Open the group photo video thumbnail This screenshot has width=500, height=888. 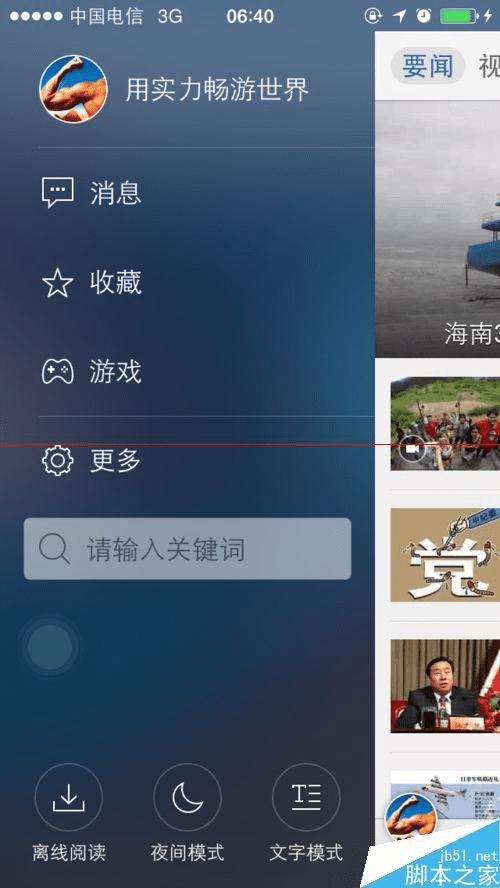(445, 424)
